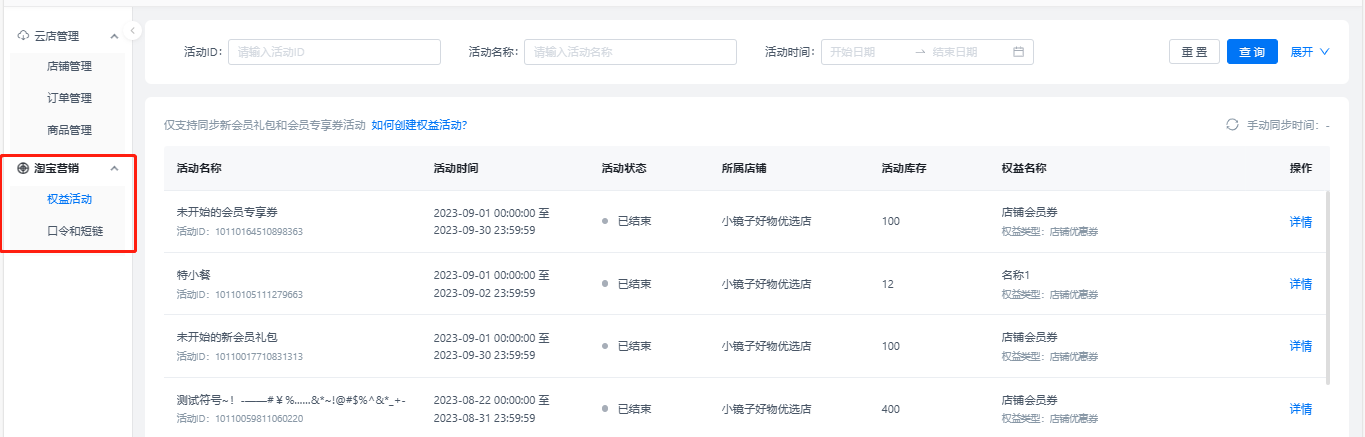Go to 商品管理 menu item
The height and width of the screenshot is (437, 1365).
[69, 130]
